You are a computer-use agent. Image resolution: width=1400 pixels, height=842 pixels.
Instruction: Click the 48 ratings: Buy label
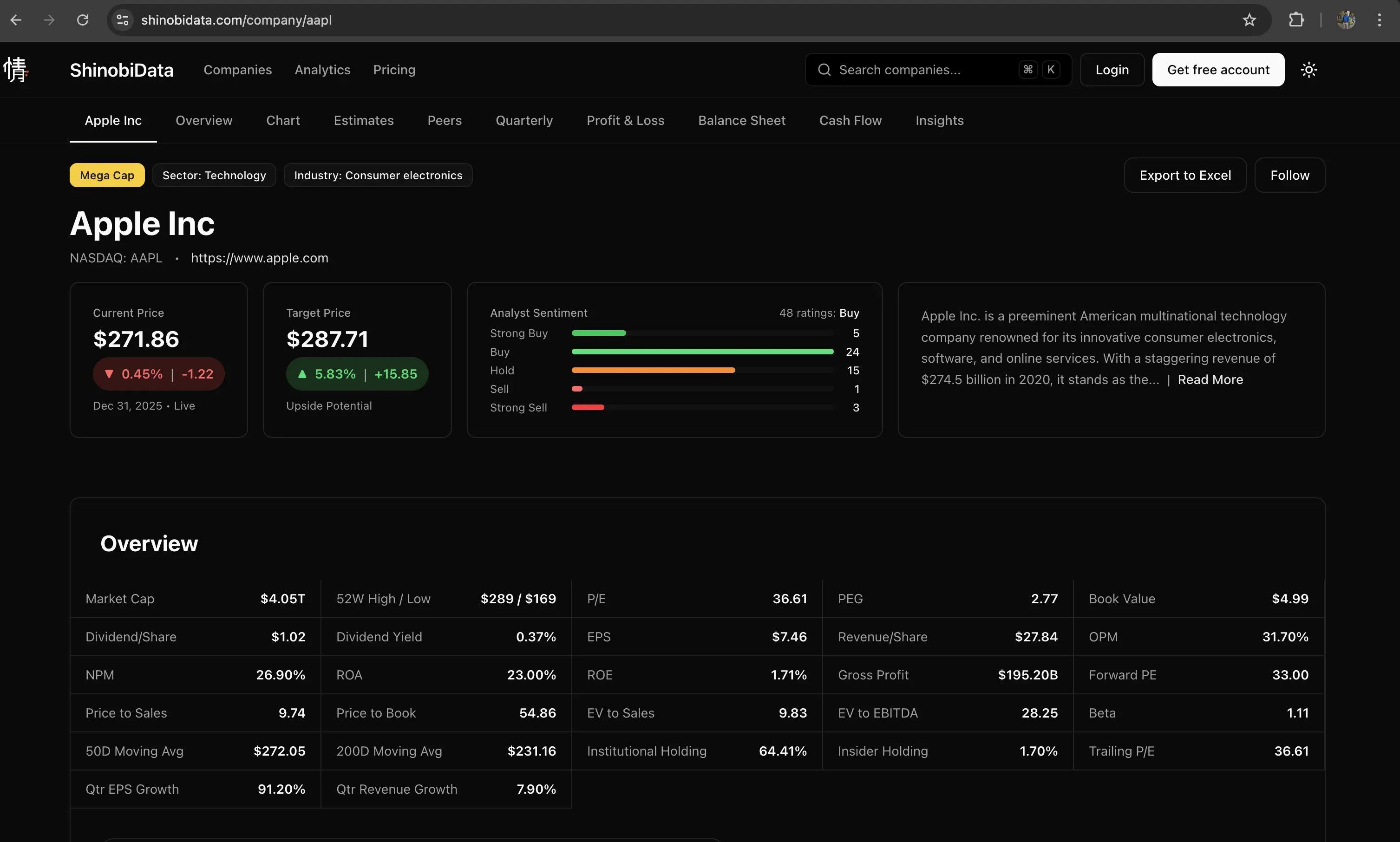pos(819,313)
